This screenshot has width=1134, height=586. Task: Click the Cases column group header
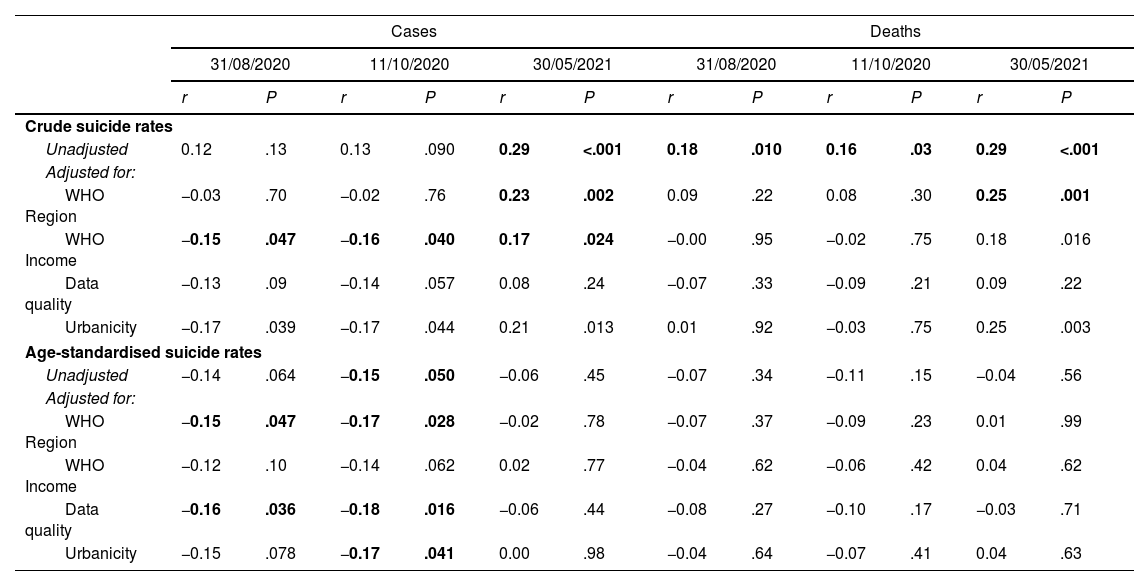pyautogui.click(x=410, y=32)
